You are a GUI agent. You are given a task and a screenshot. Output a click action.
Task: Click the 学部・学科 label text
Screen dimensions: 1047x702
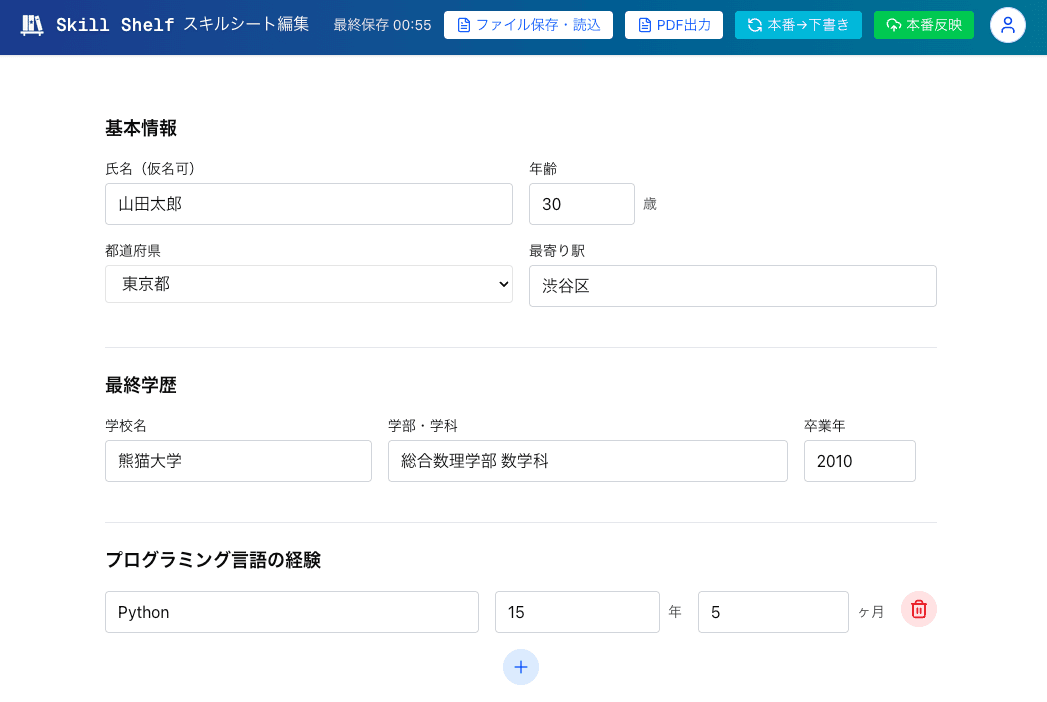point(423,426)
